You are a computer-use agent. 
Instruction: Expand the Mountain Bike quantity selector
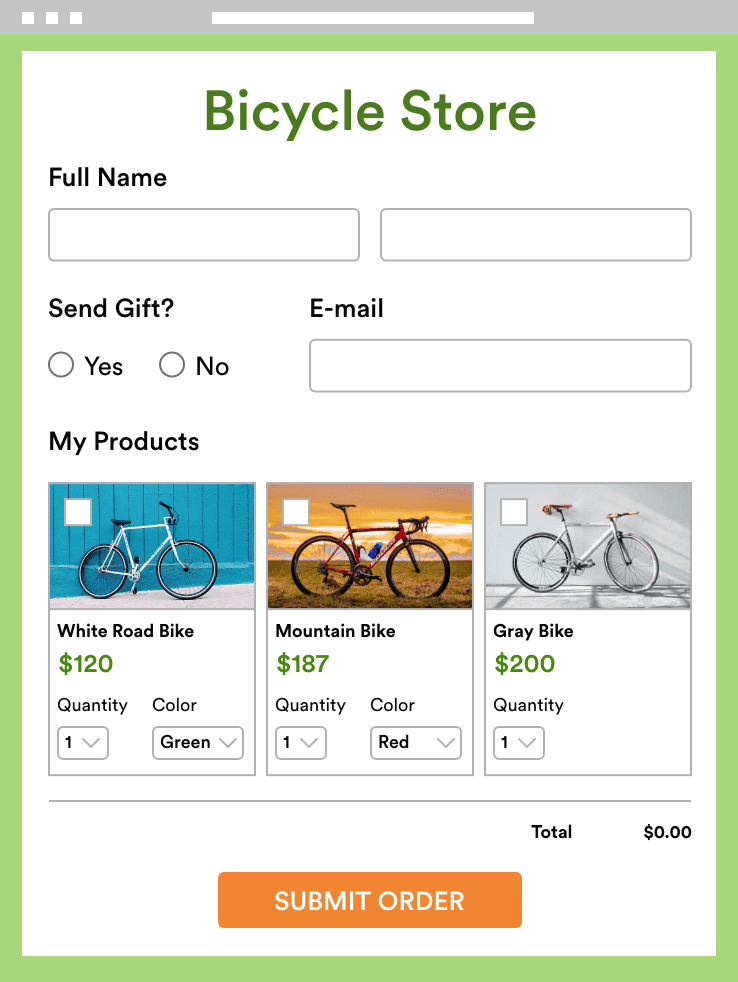point(301,743)
